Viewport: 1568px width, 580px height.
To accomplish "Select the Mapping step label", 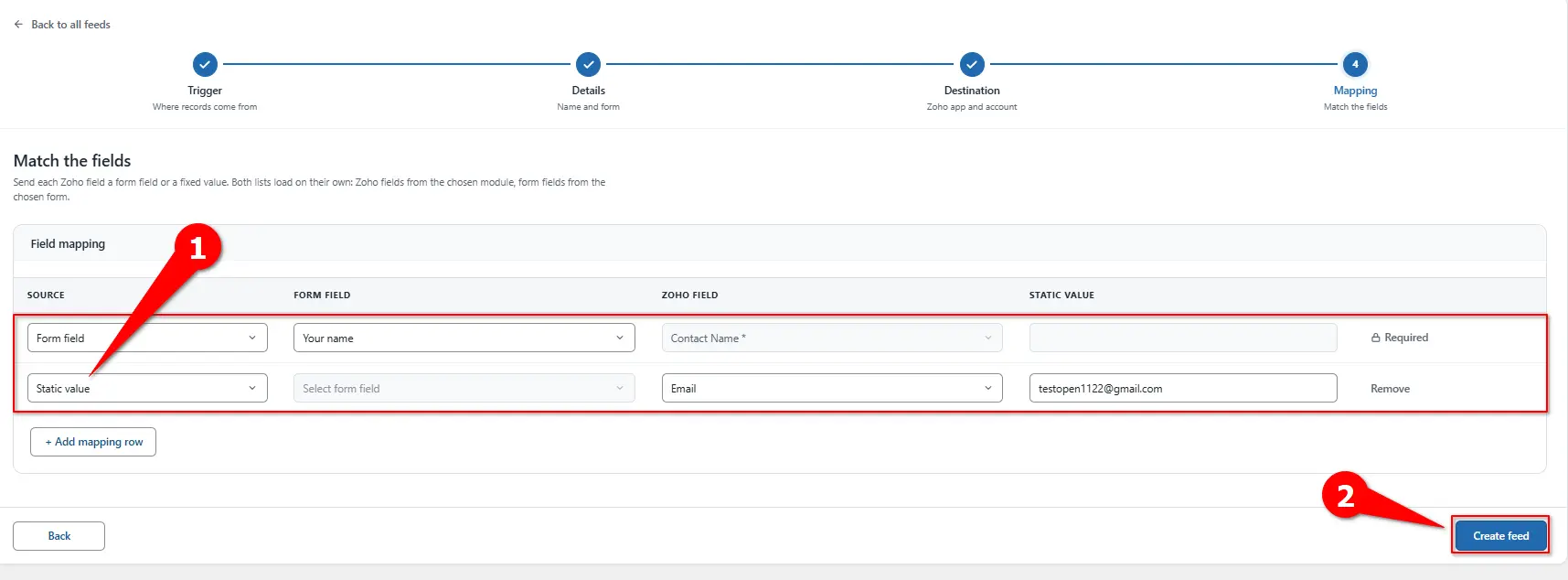I will click(1355, 91).
